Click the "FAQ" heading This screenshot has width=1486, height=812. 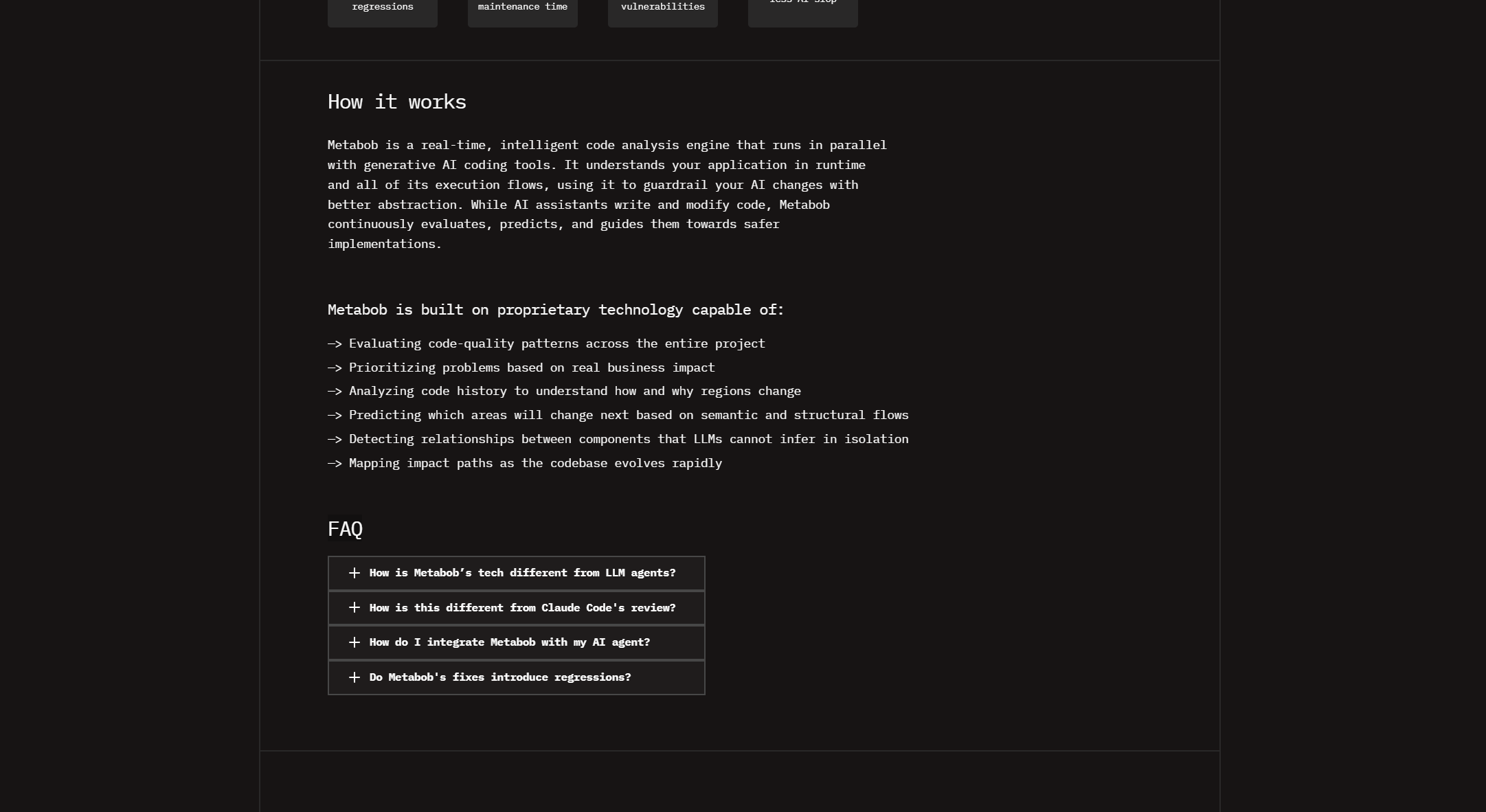coord(345,529)
